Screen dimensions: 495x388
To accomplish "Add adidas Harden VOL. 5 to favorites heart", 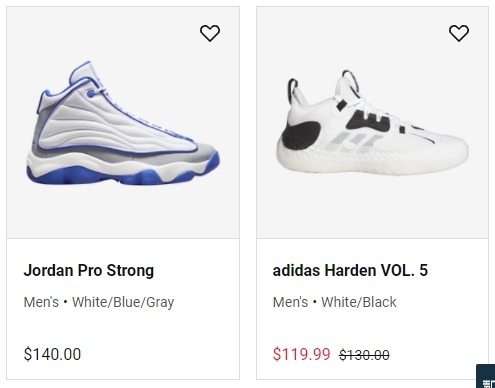I will 459,33.
